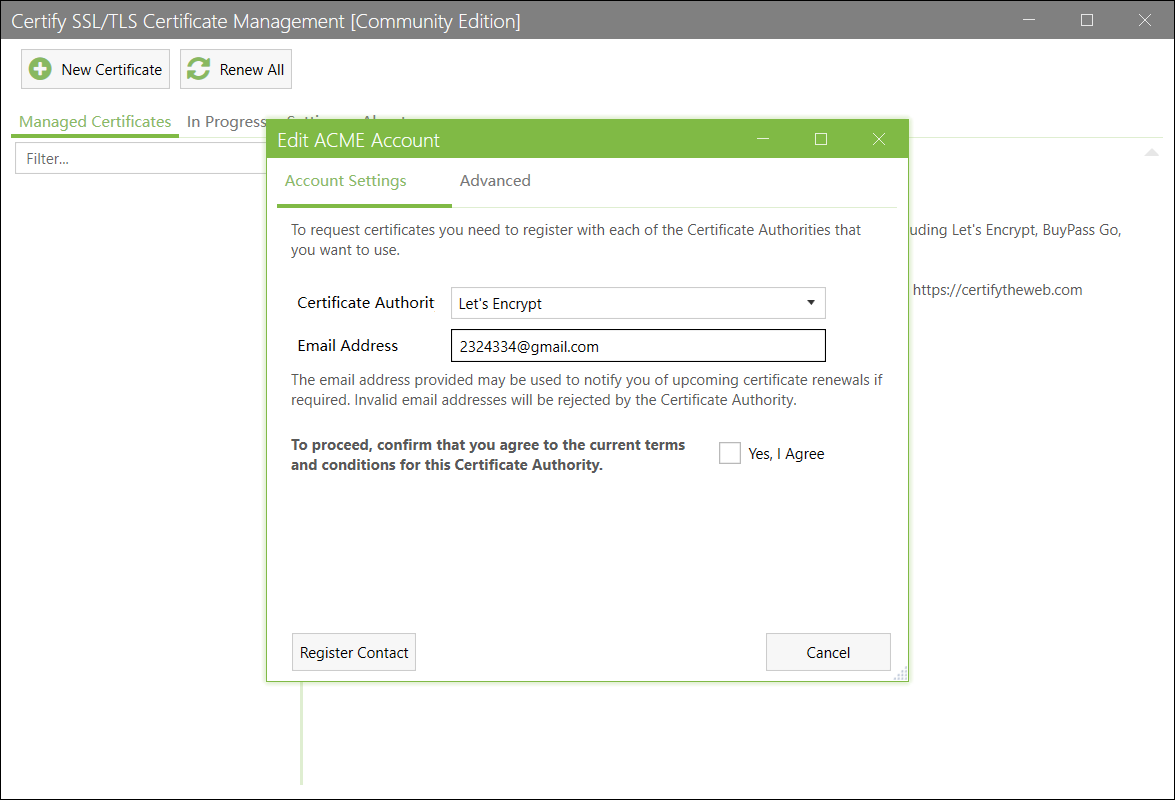Viewport: 1175px width, 800px height.
Task: Switch to the Account Settings tab
Action: coord(345,181)
